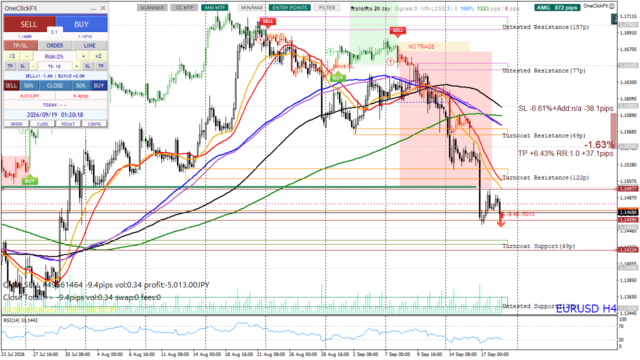The height and width of the screenshot is (360, 640).
Task: Toggle the SCANNER button
Action: click(152, 8)
